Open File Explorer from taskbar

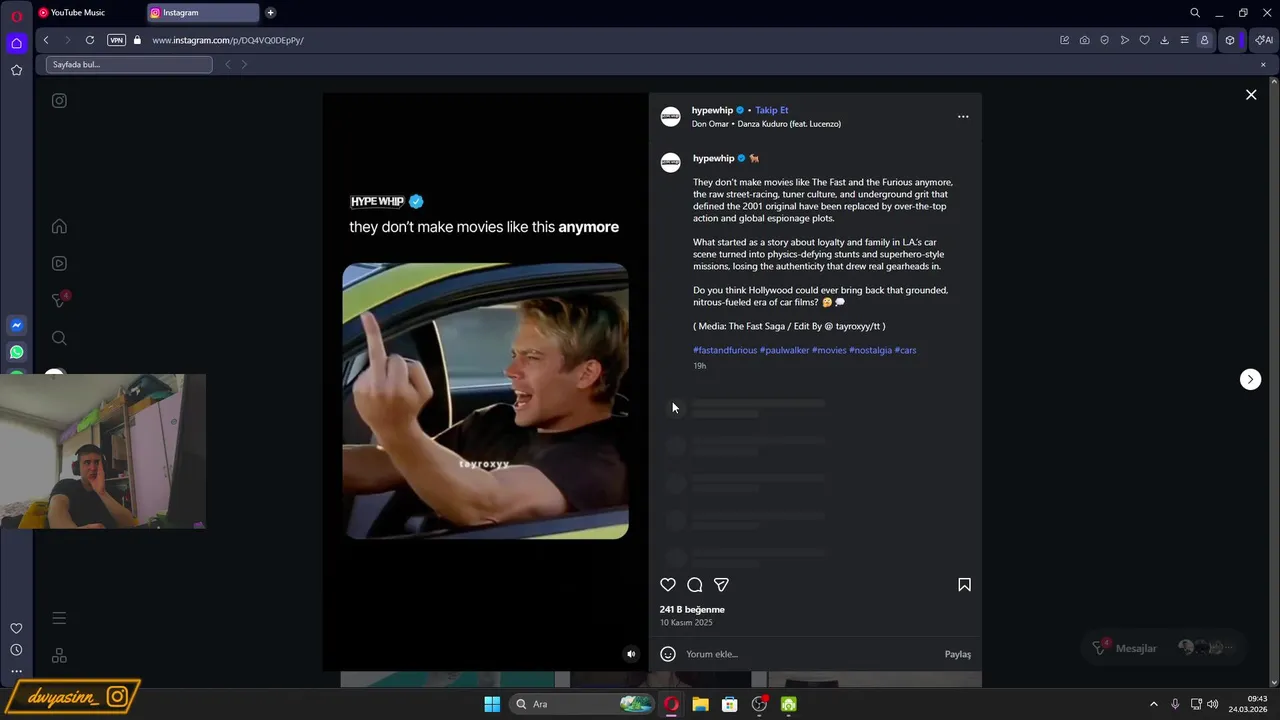(700, 704)
